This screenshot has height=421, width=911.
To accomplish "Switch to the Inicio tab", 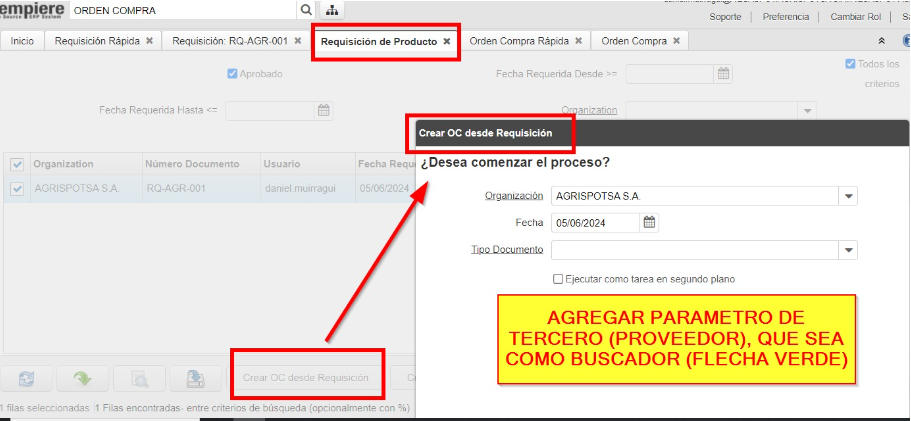I will pyautogui.click(x=21, y=41).
